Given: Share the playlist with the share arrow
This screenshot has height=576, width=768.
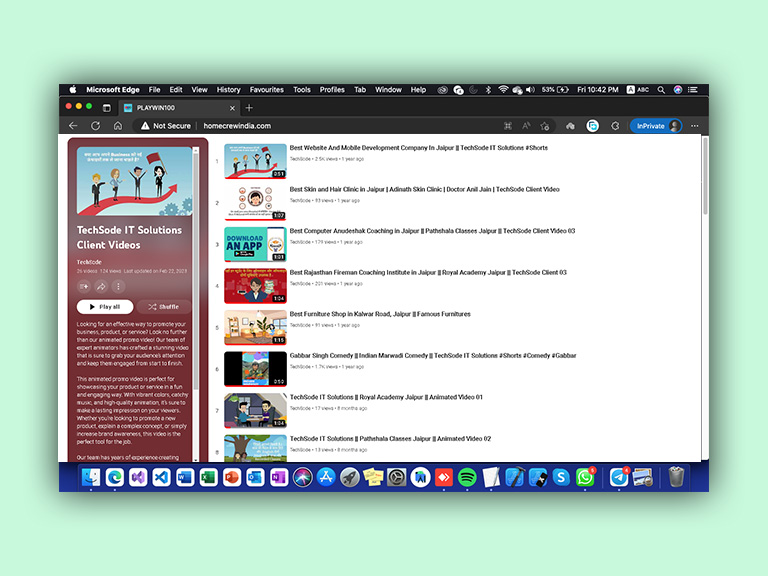Looking at the screenshot, I should [x=101, y=286].
